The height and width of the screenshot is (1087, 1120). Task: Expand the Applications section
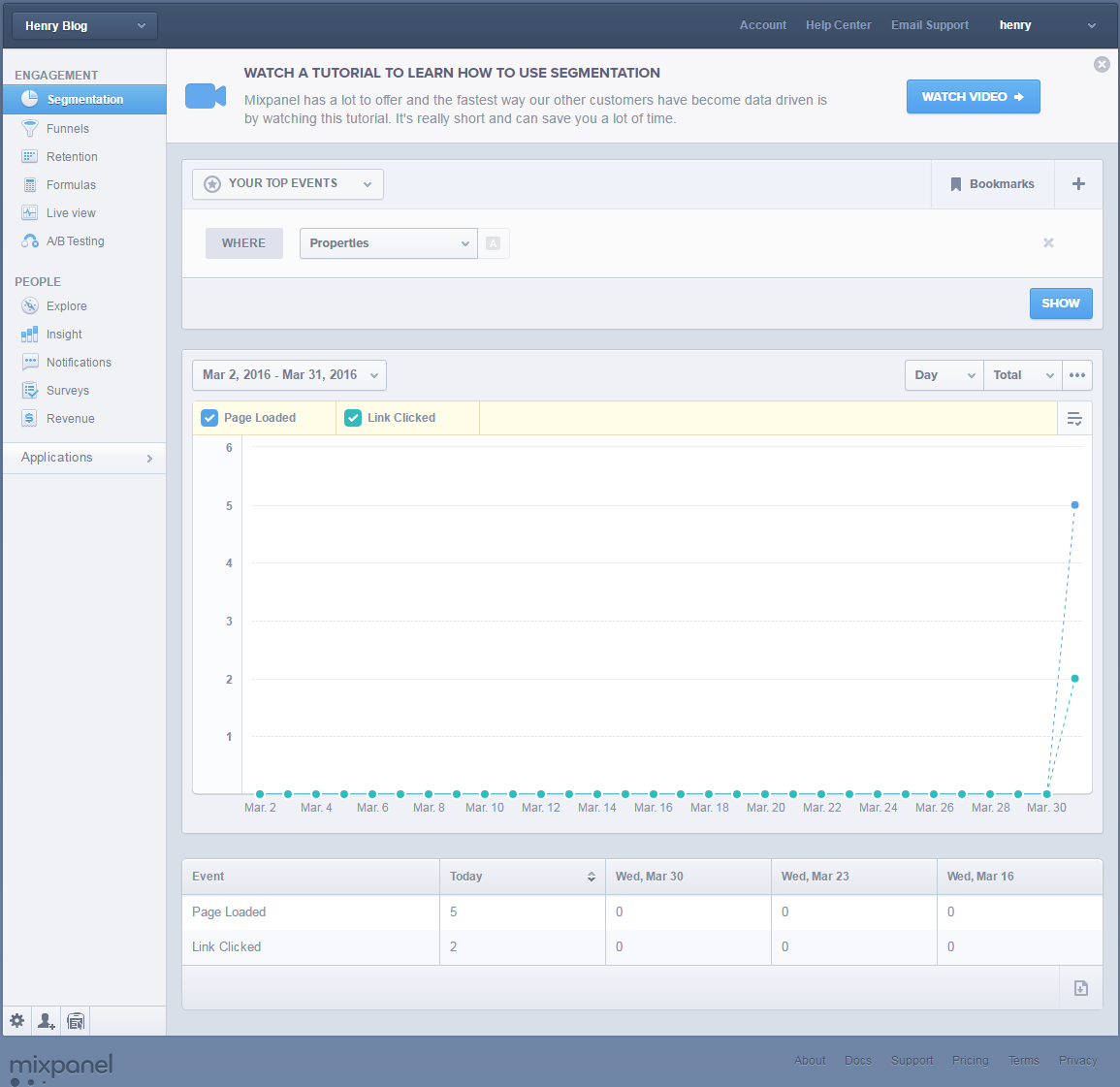(x=84, y=458)
